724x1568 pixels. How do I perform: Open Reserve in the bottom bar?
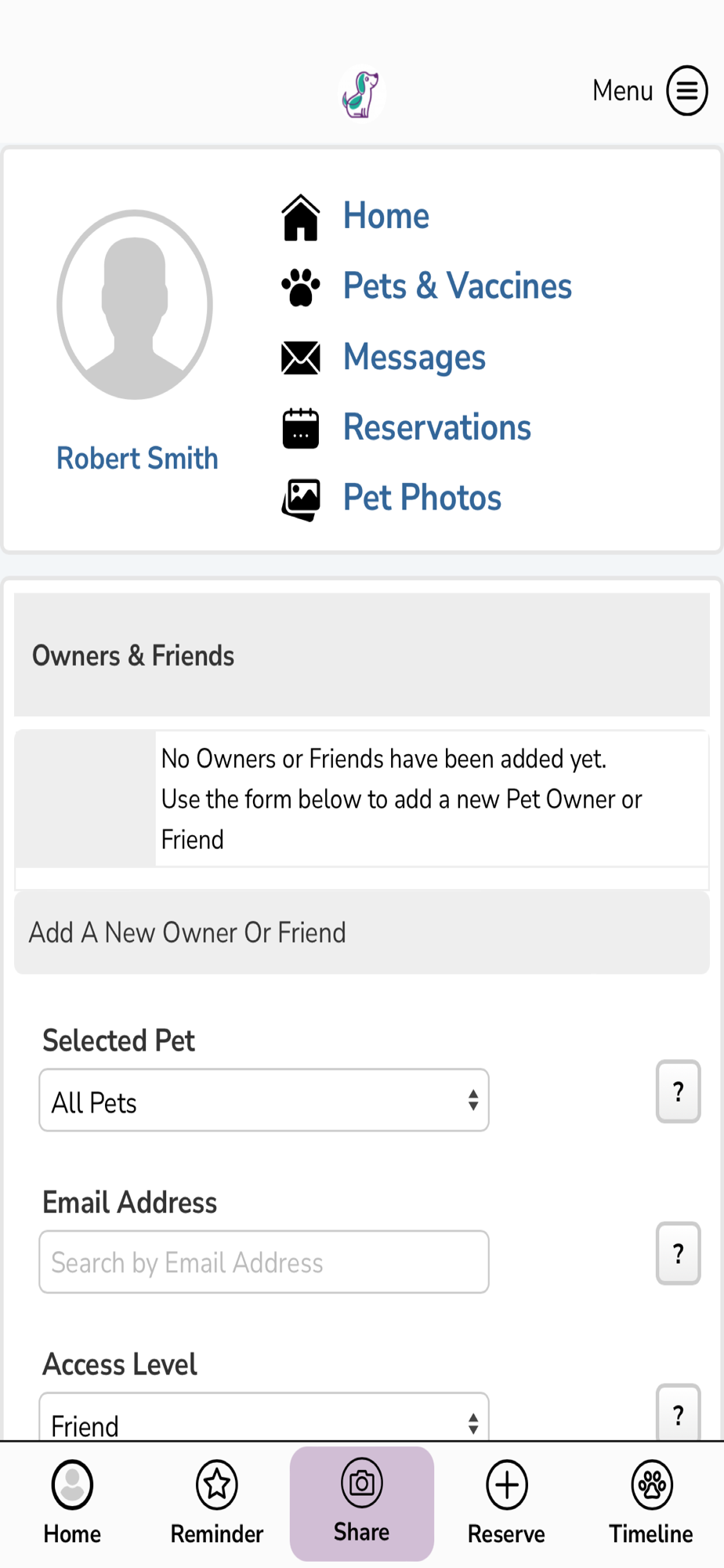[x=506, y=1503]
